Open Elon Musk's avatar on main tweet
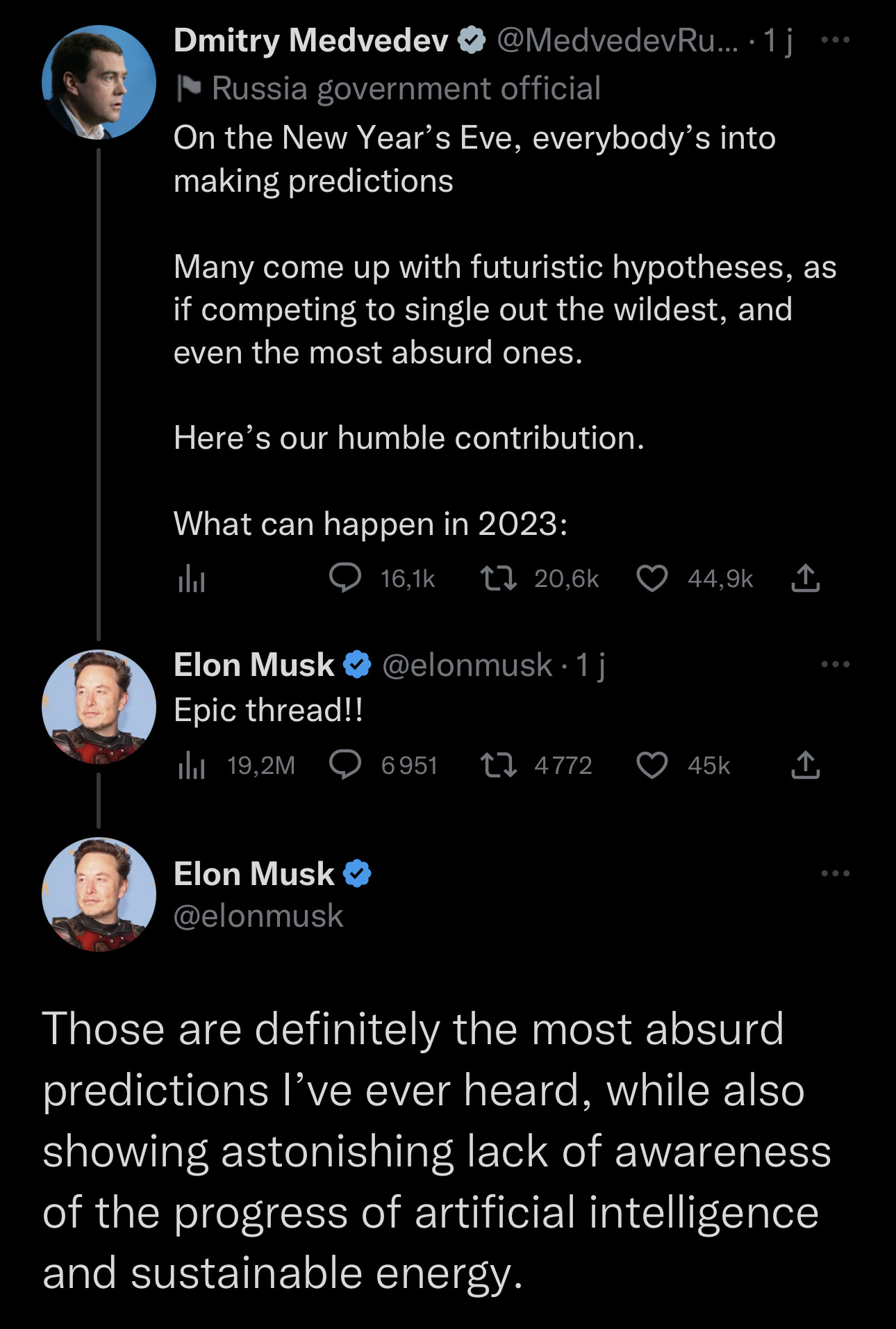The height and width of the screenshot is (1329, 896). pyautogui.click(x=99, y=894)
